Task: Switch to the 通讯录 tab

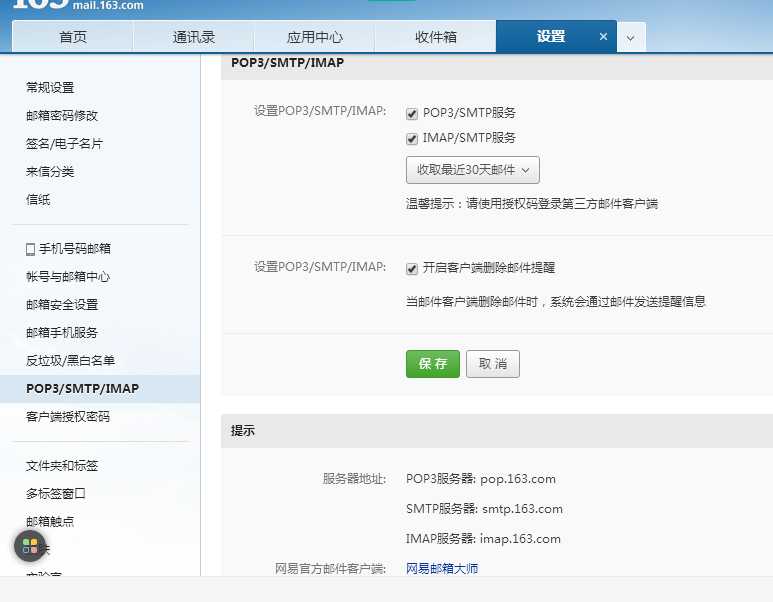Action: 194,37
